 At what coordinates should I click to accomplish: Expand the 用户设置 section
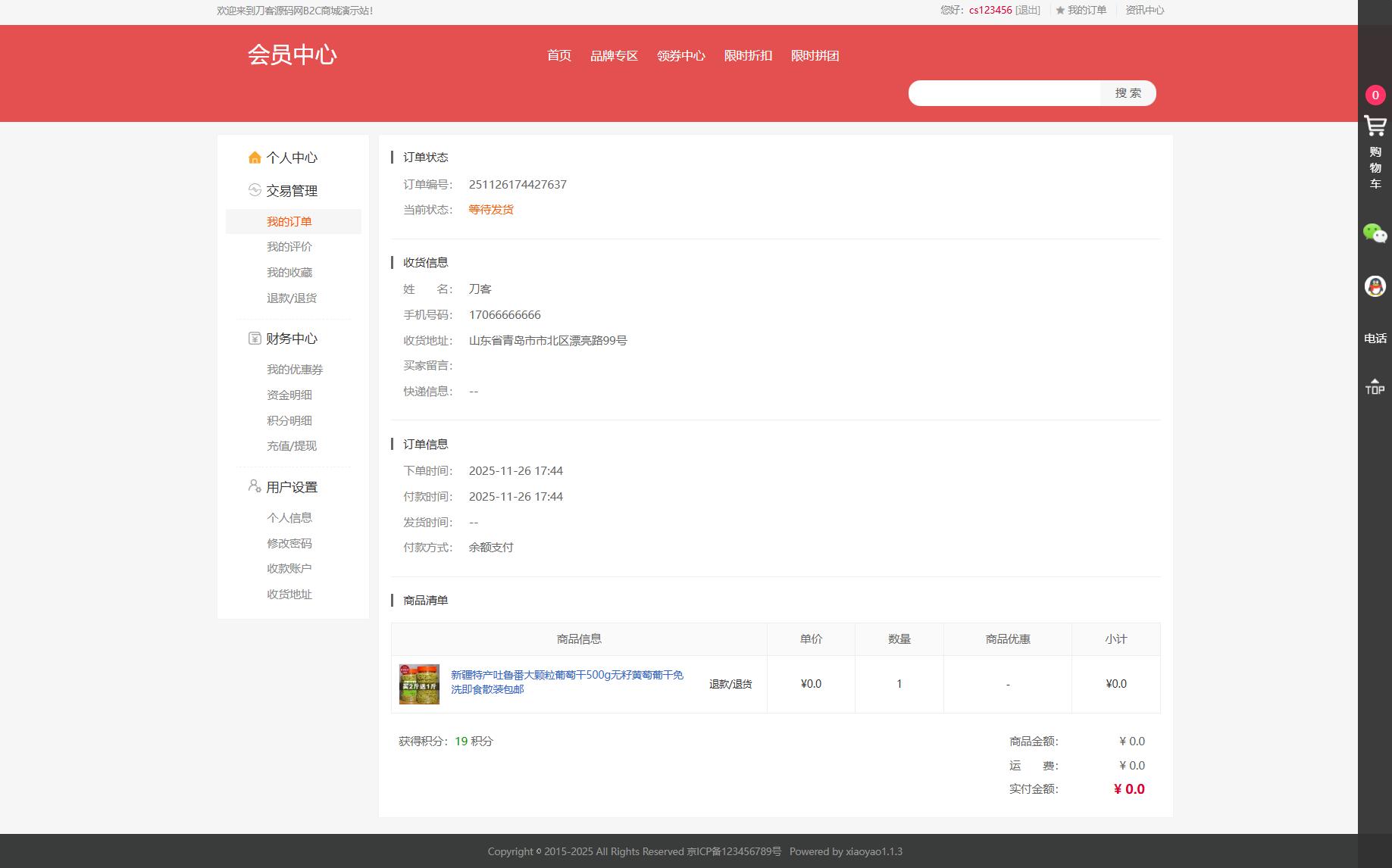coord(292,487)
